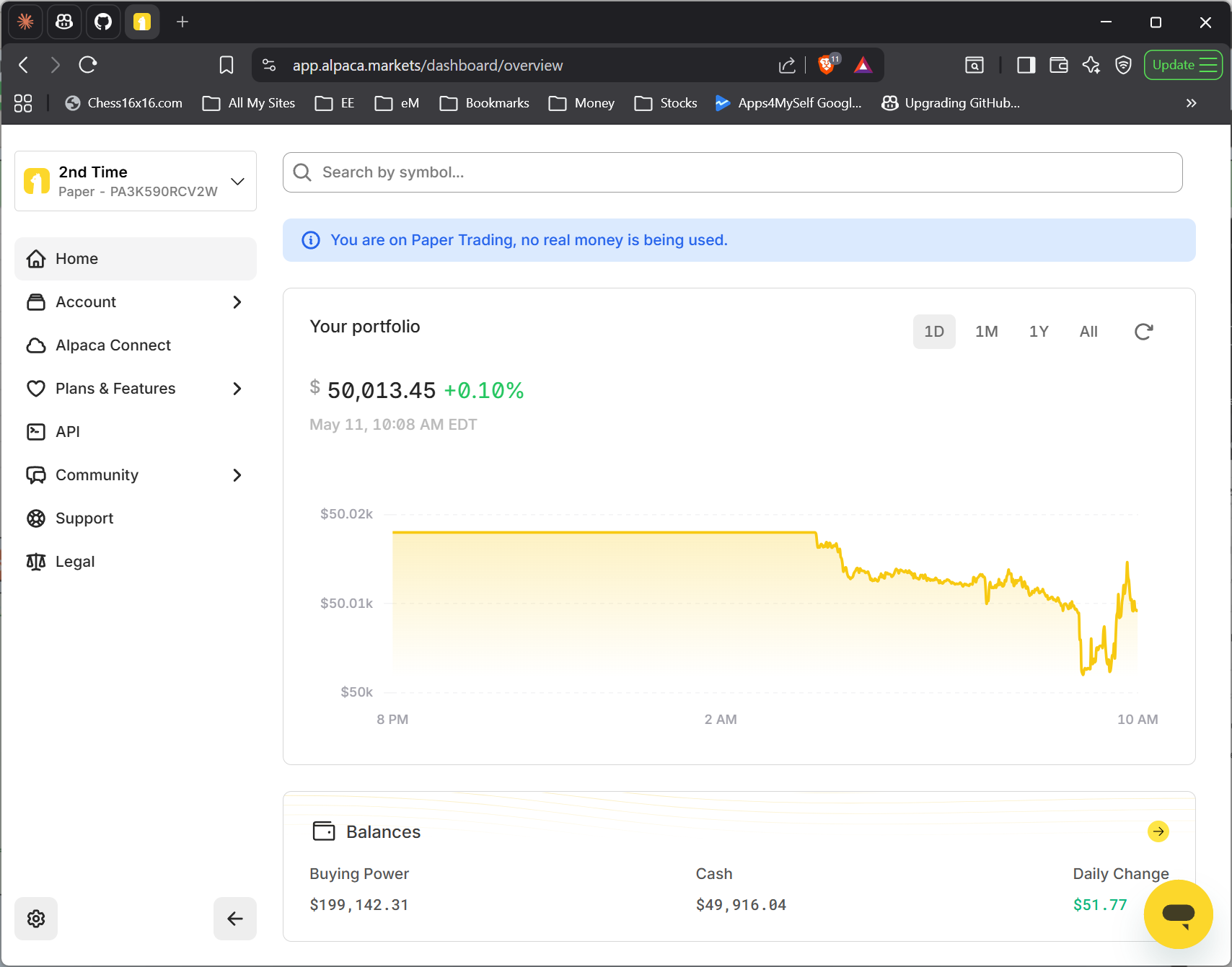Click the Daily Change value $51.77
Viewport: 1232px width, 967px height.
click(x=1100, y=905)
